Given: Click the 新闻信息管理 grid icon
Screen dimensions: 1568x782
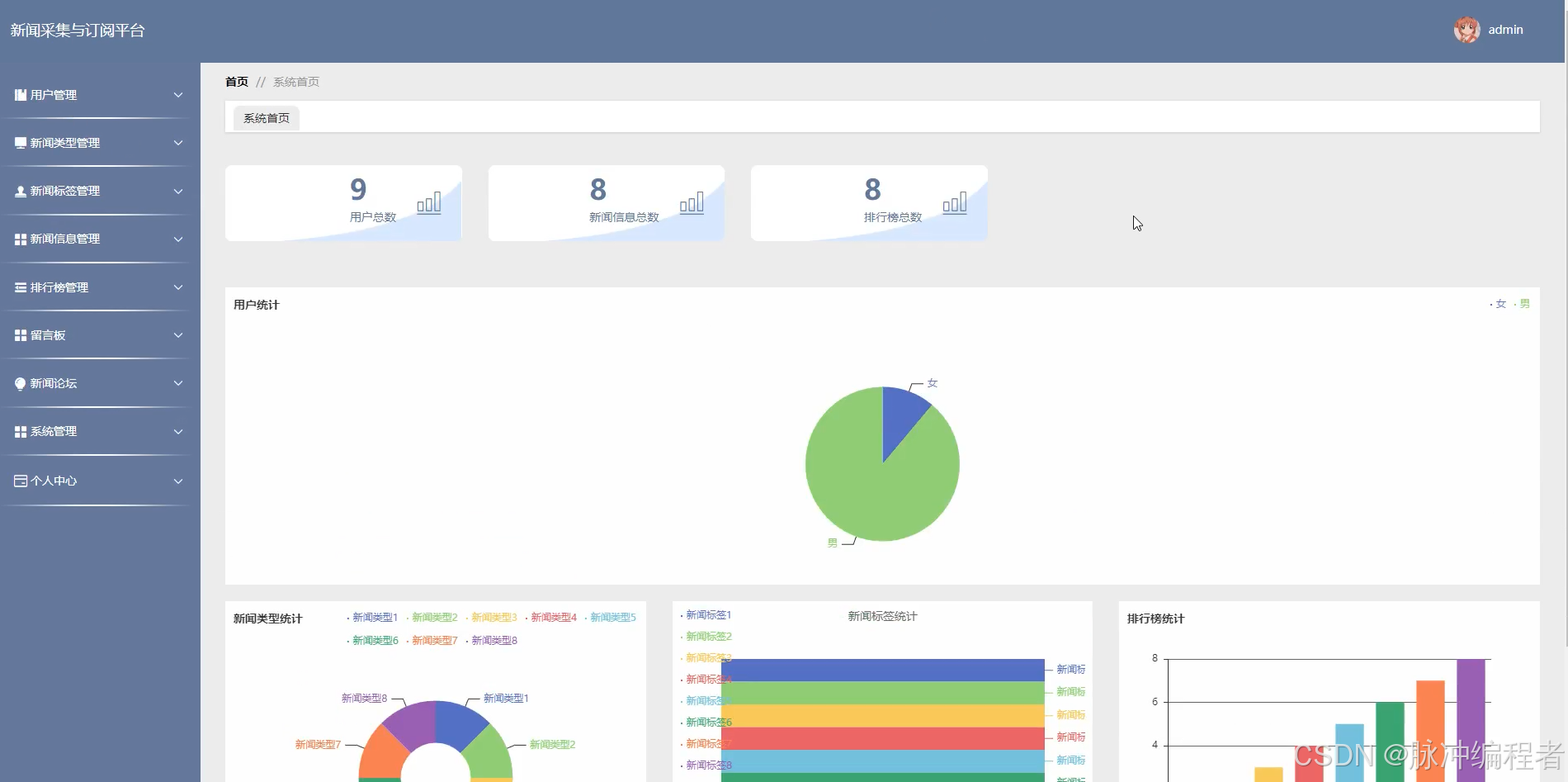Looking at the screenshot, I should pyautogui.click(x=21, y=239).
